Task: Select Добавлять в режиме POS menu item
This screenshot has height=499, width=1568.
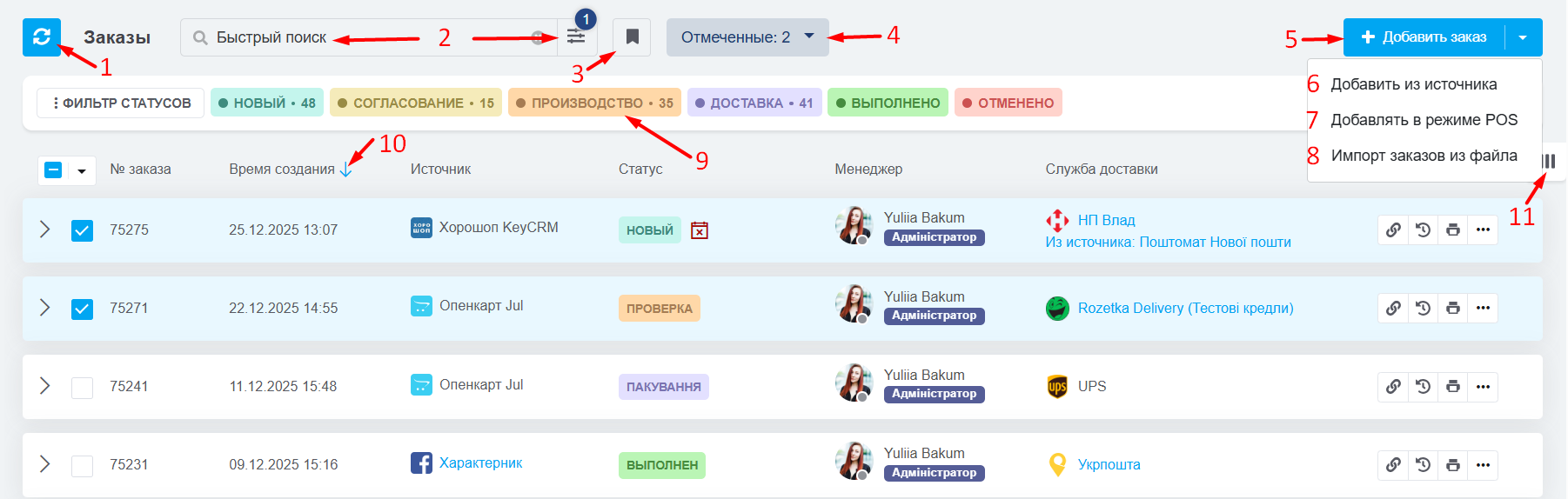Action: pos(1424,120)
